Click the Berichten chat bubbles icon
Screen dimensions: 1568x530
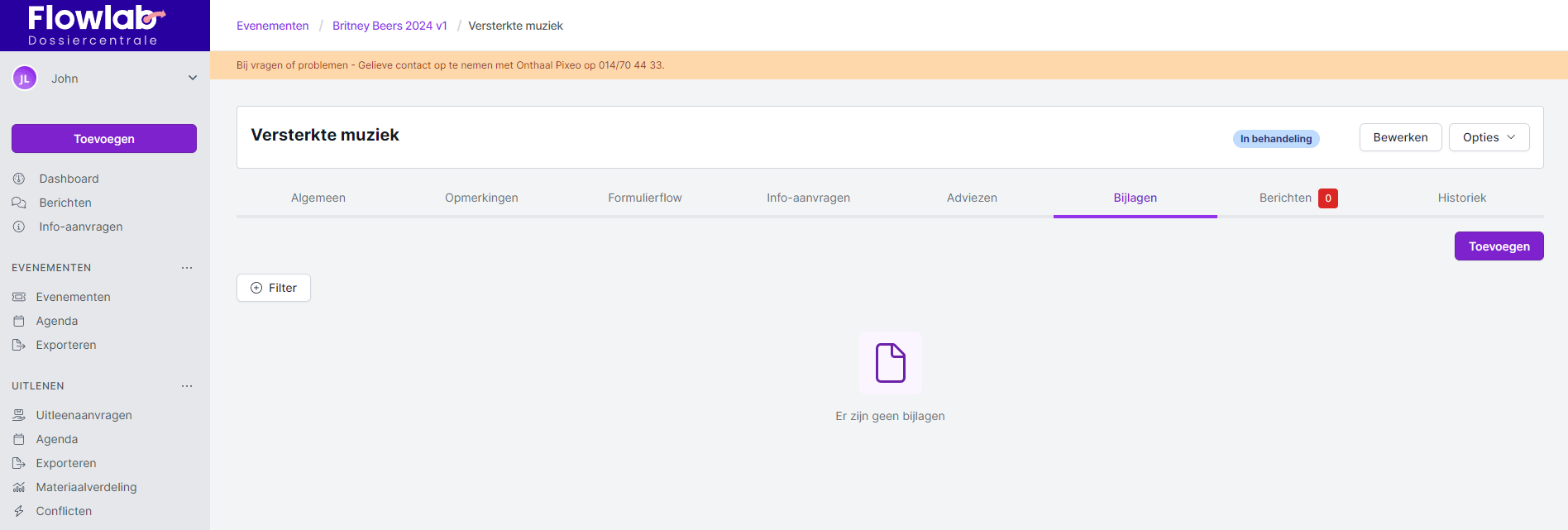point(19,203)
